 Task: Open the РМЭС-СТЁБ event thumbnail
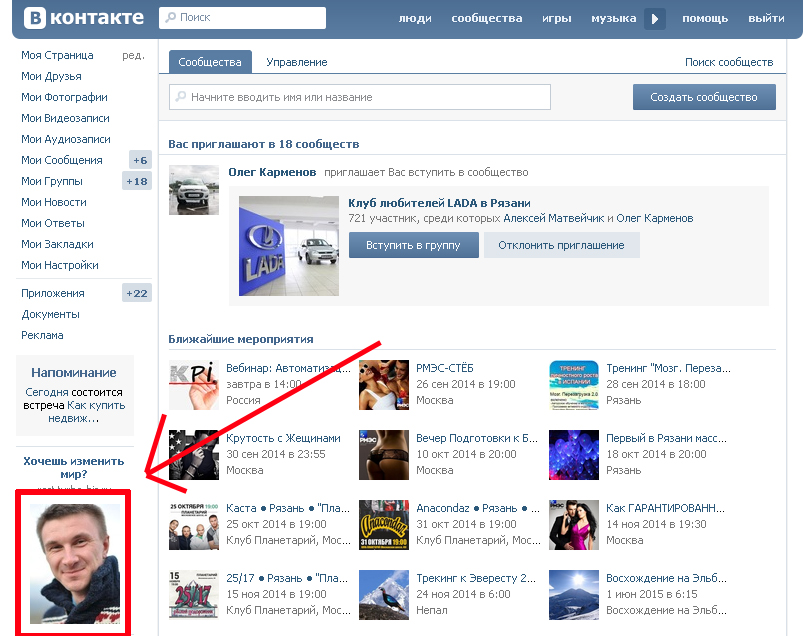384,385
